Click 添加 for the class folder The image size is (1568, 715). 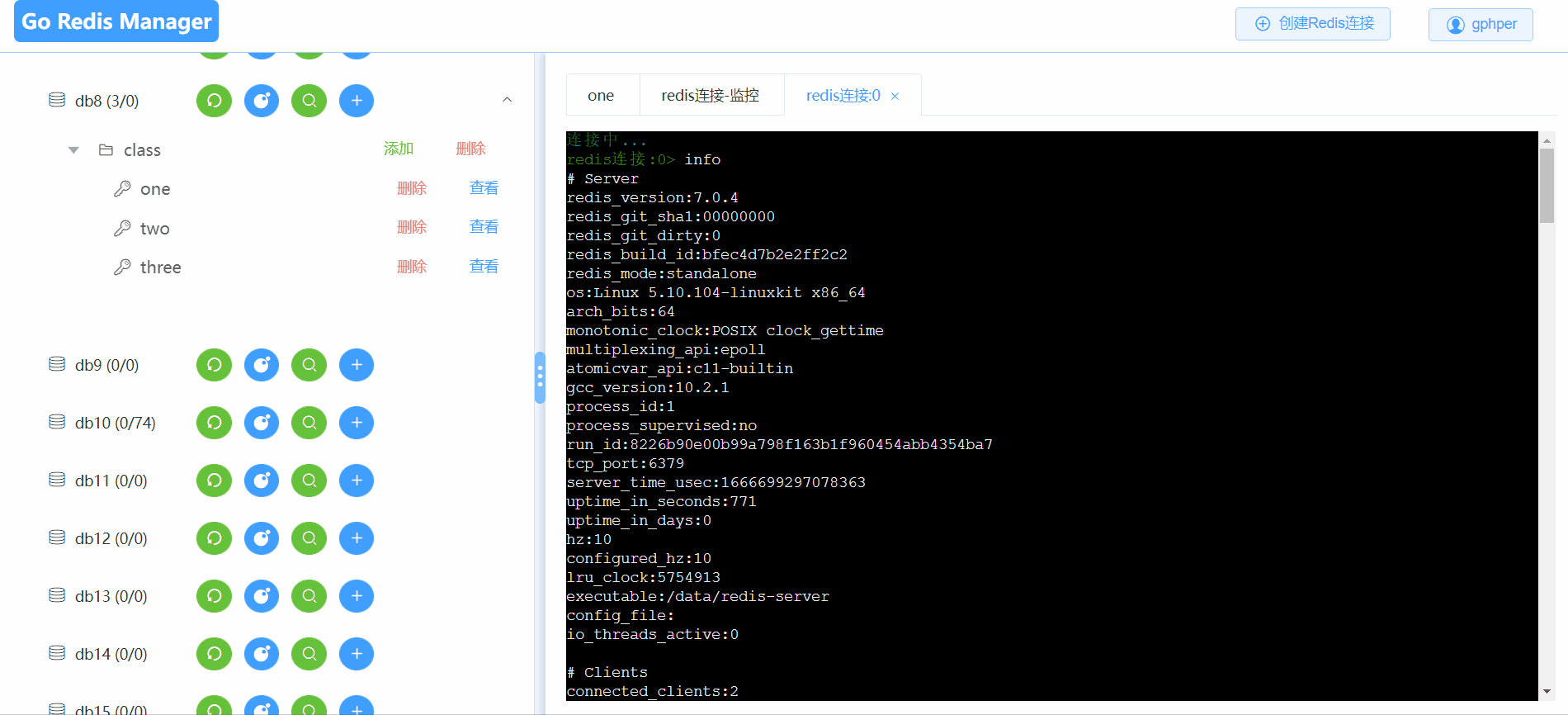pyautogui.click(x=399, y=149)
